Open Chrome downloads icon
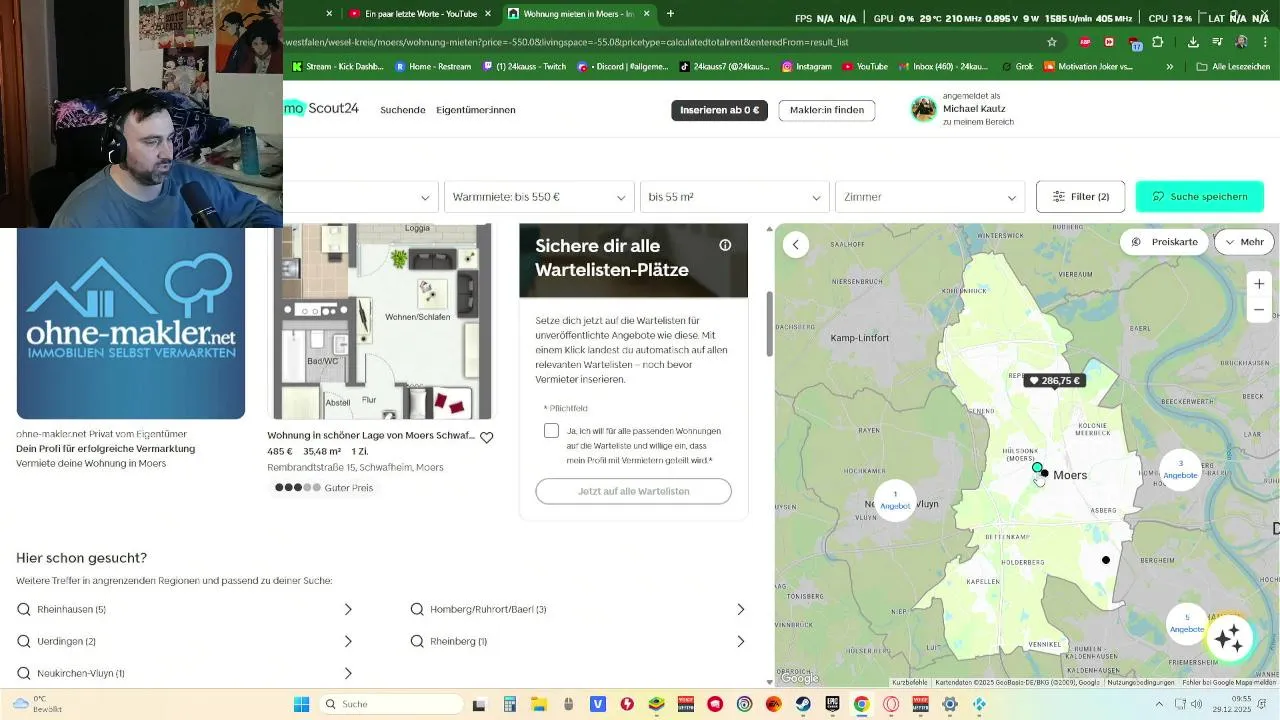1280x720 pixels. [1193, 42]
